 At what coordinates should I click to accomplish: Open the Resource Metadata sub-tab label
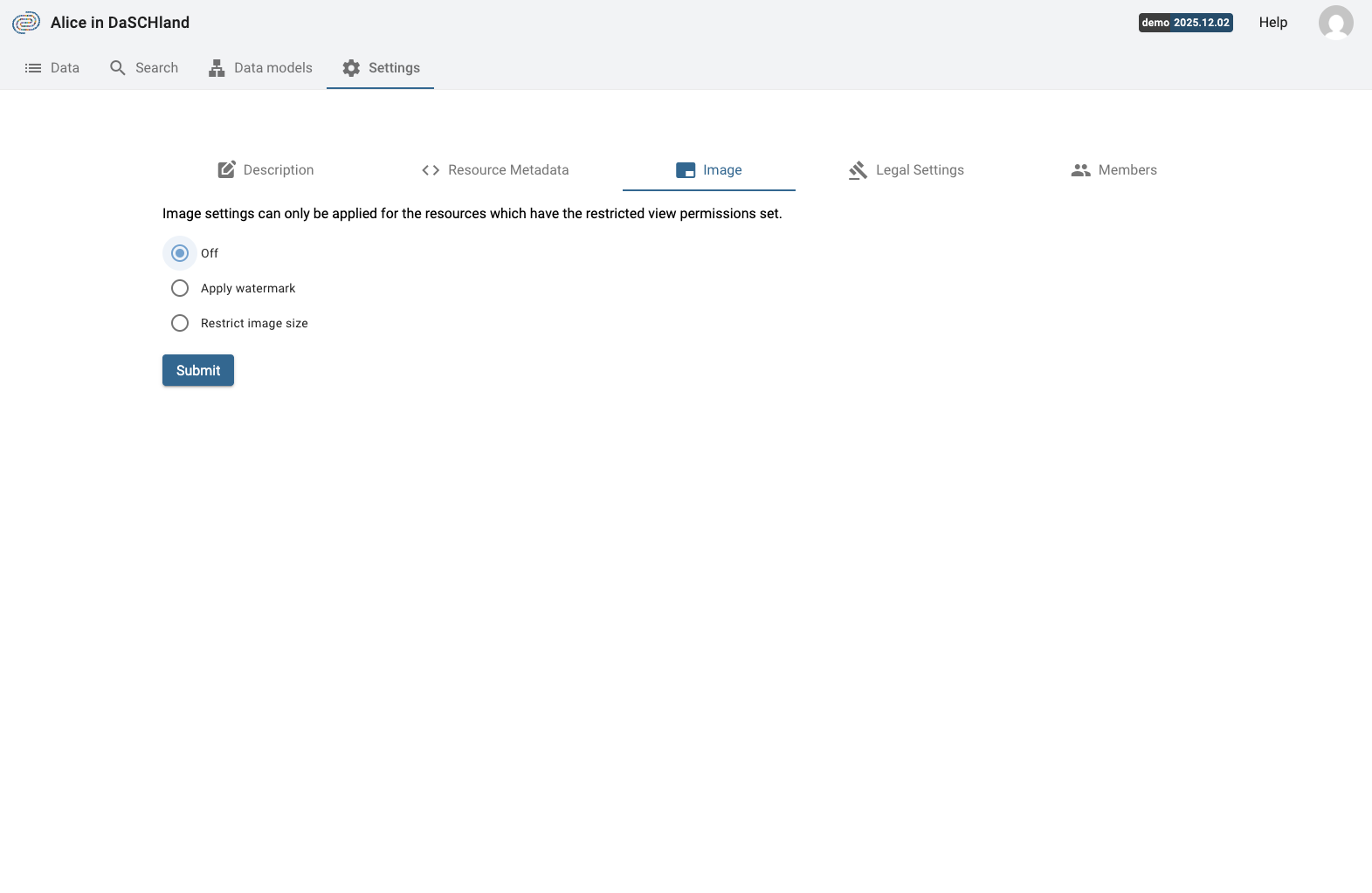click(508, 170)
